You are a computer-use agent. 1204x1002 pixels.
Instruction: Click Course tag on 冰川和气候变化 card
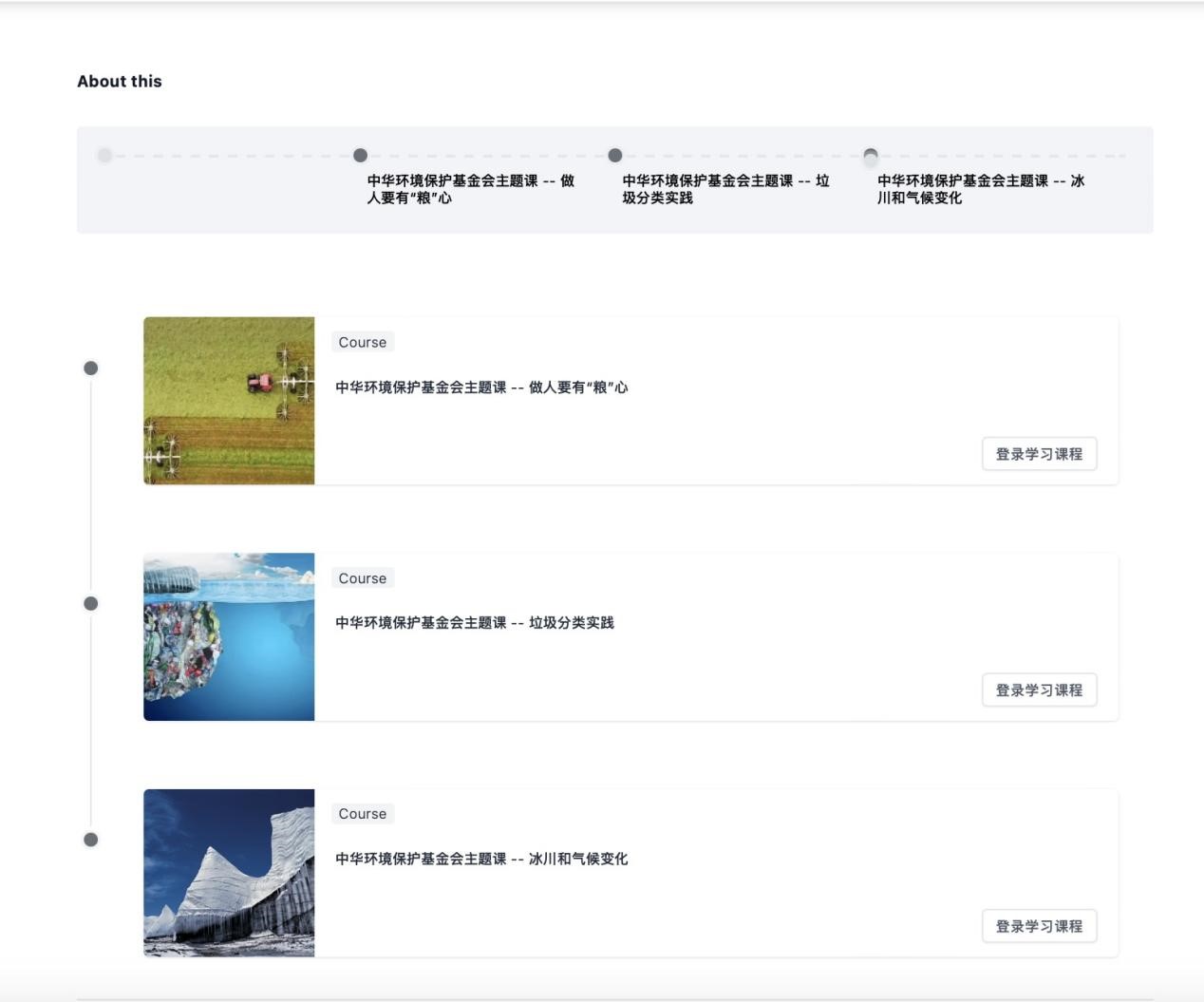363,814
